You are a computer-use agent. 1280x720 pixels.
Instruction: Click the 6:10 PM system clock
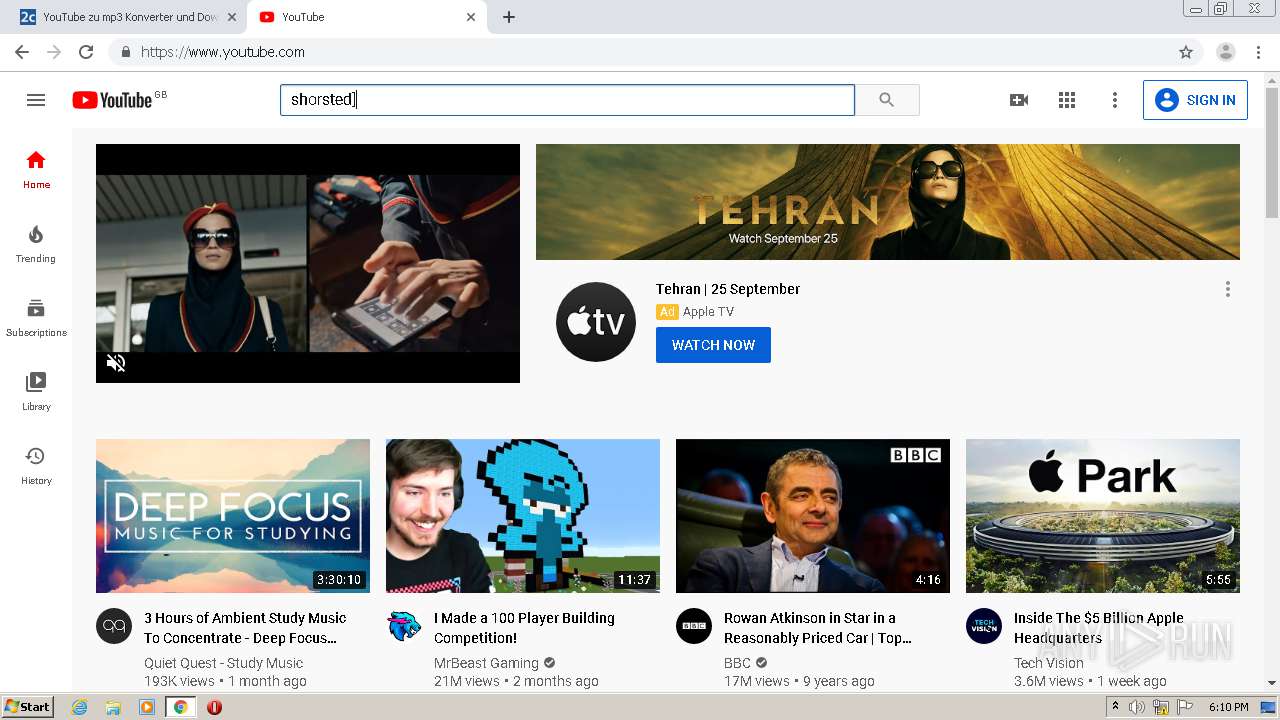tap(1228, 707)
